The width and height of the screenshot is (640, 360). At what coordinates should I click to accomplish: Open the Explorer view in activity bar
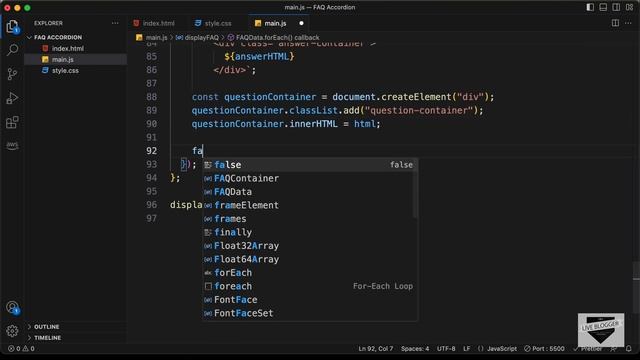12,27
